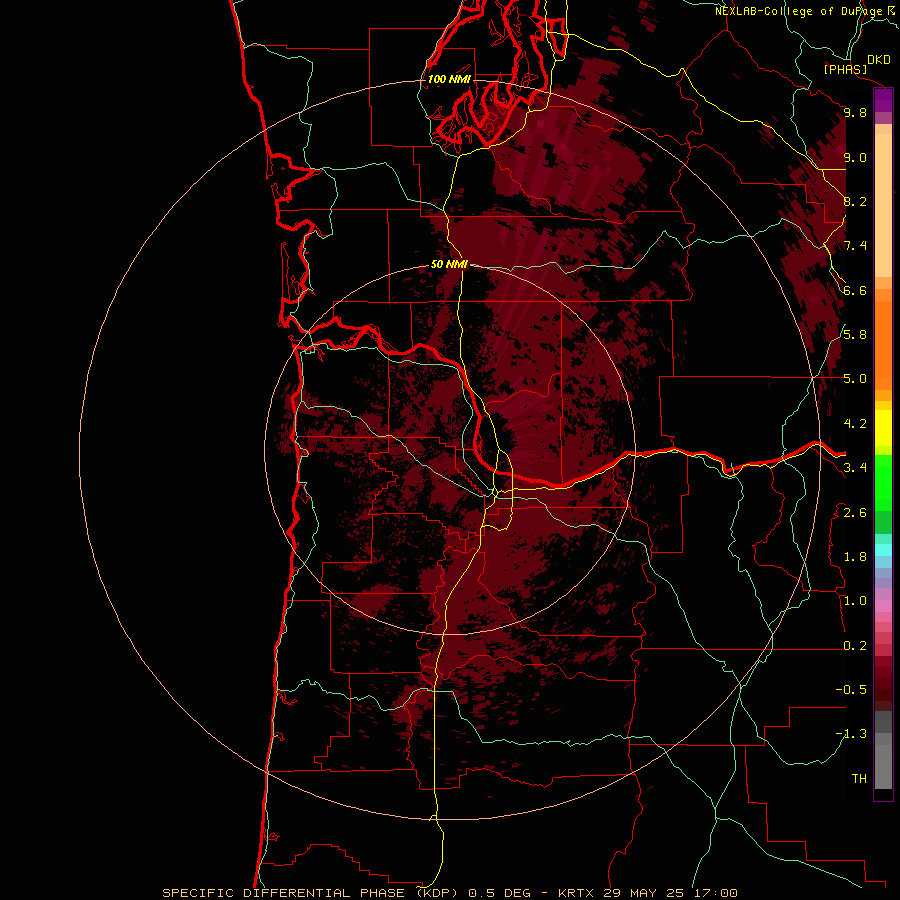This screenshot has height=900, width=900.
Task: Click the 1.0 scale value
Action: 855,601
